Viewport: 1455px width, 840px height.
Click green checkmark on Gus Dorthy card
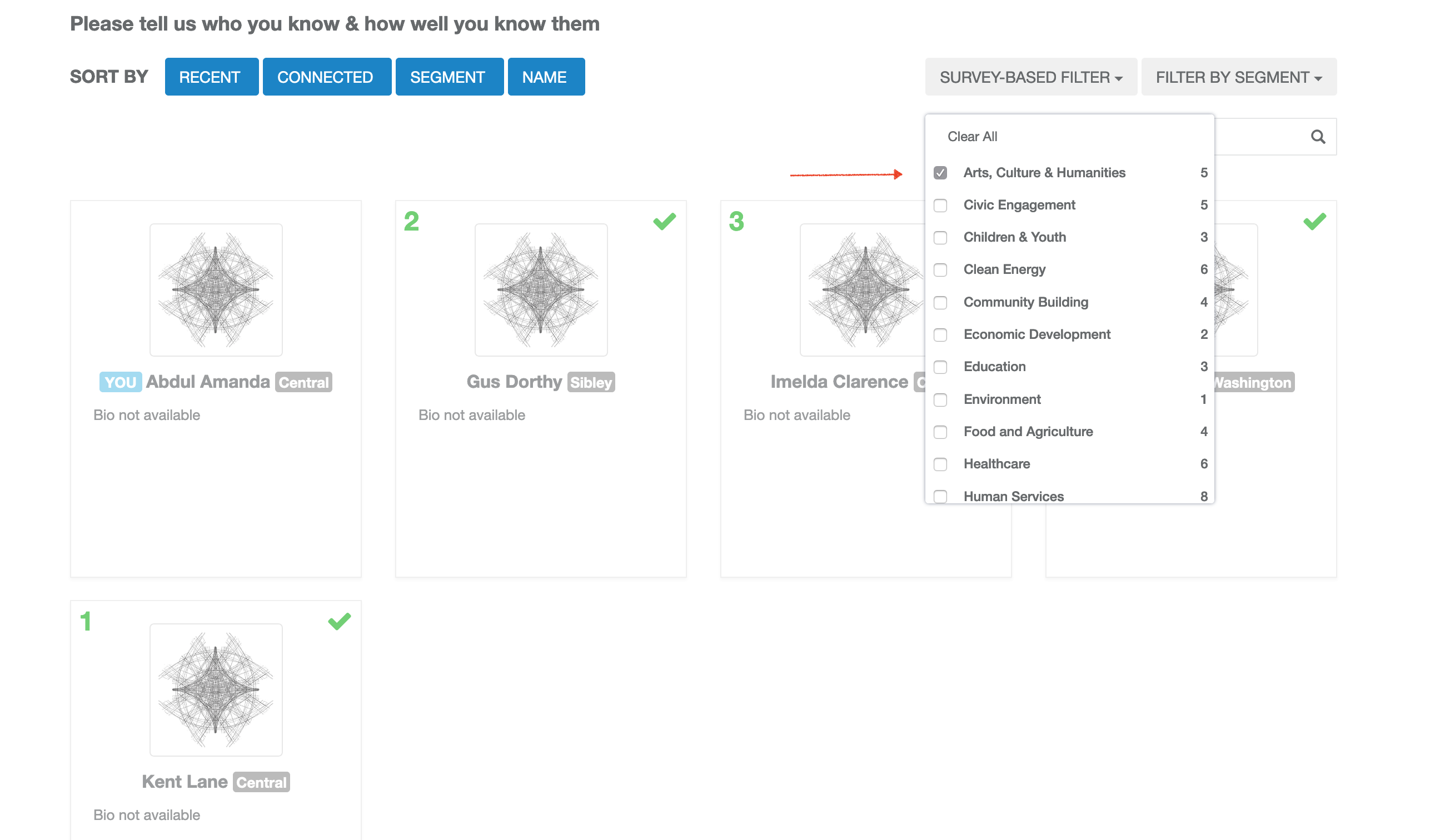[x=664, y=222]
